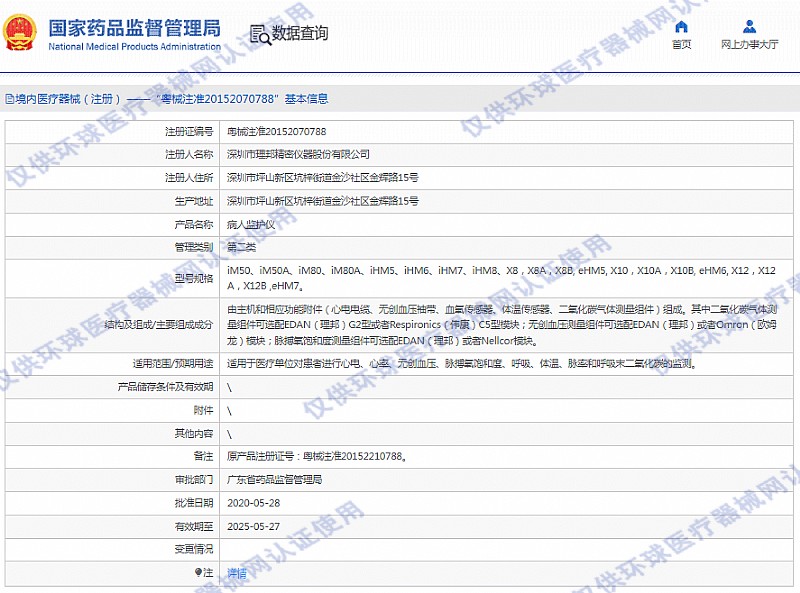Image resolution: width=800 pixels, height=593 pixels.
Task: Click National Medical Products Administration text
Action: 135,46
